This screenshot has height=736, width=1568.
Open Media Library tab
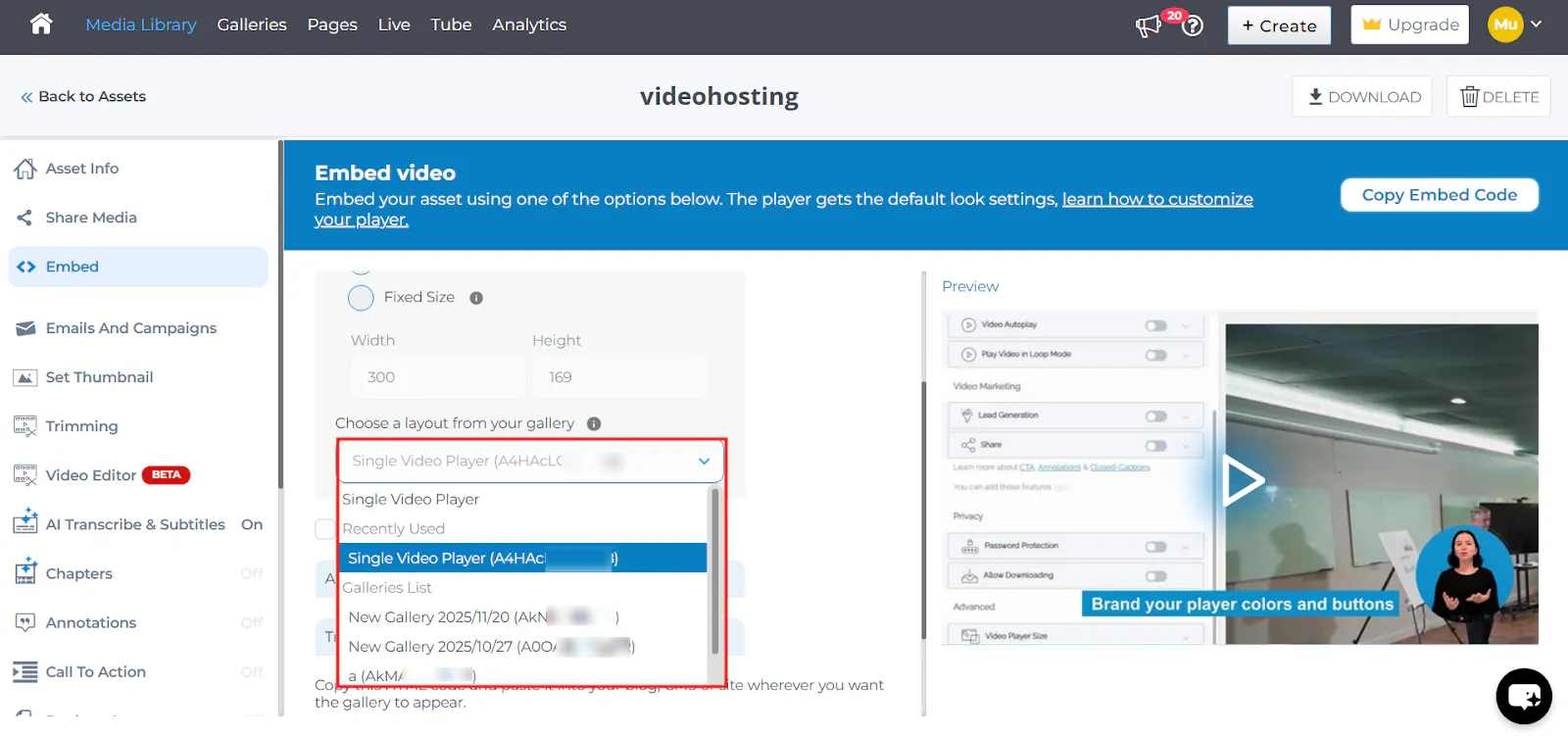(141, 25)
